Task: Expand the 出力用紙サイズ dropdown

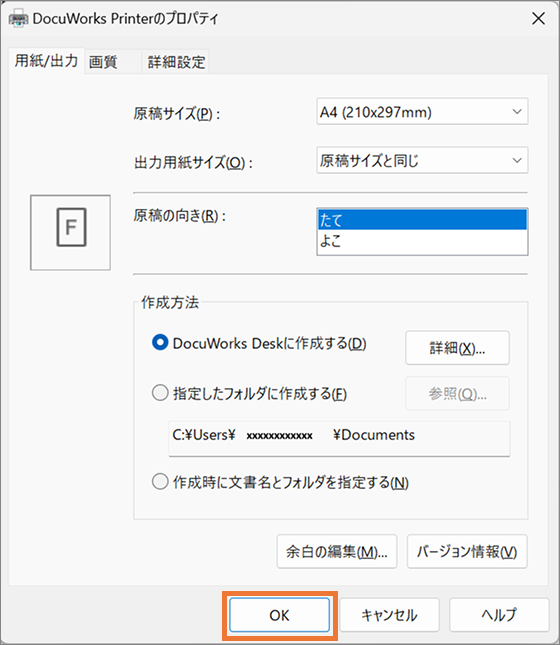Action: pyautogui.click(x=422, y=160)
